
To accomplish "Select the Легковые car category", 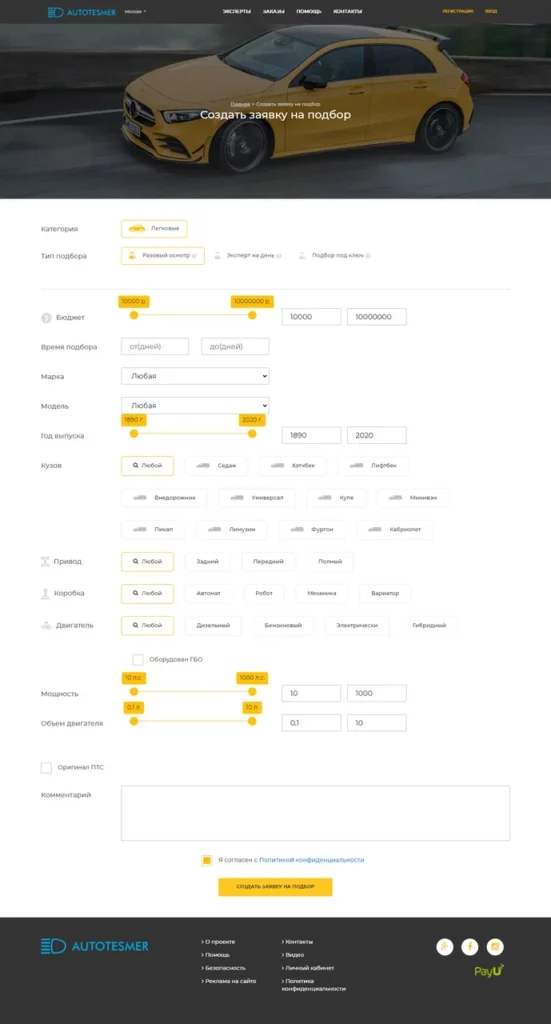I will (x=154, y=229).
